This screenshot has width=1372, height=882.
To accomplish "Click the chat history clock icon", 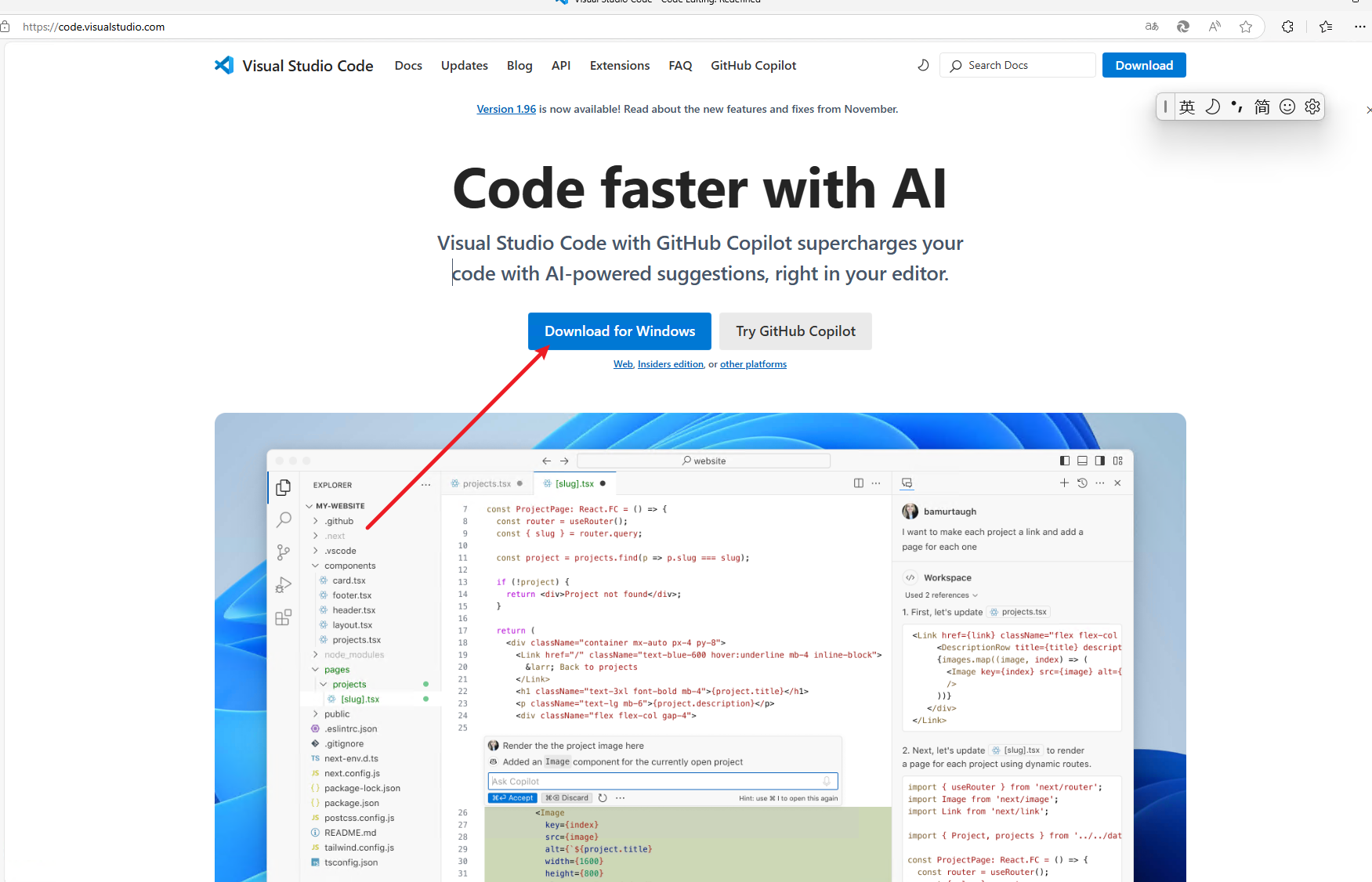I will tap(1082, 483).
